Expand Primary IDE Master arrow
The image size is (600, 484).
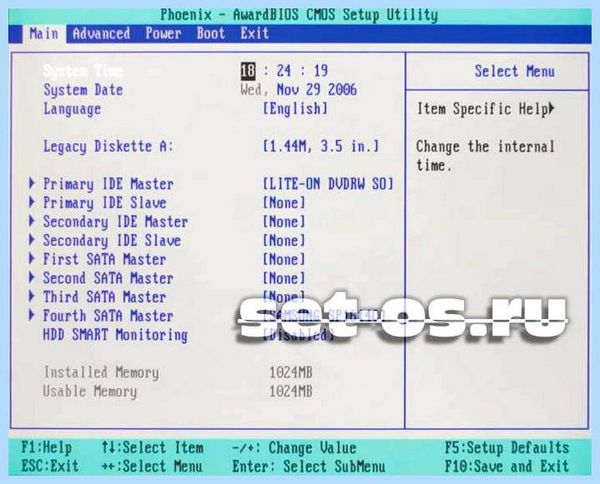pyautogui.click(x=32, y=183)
